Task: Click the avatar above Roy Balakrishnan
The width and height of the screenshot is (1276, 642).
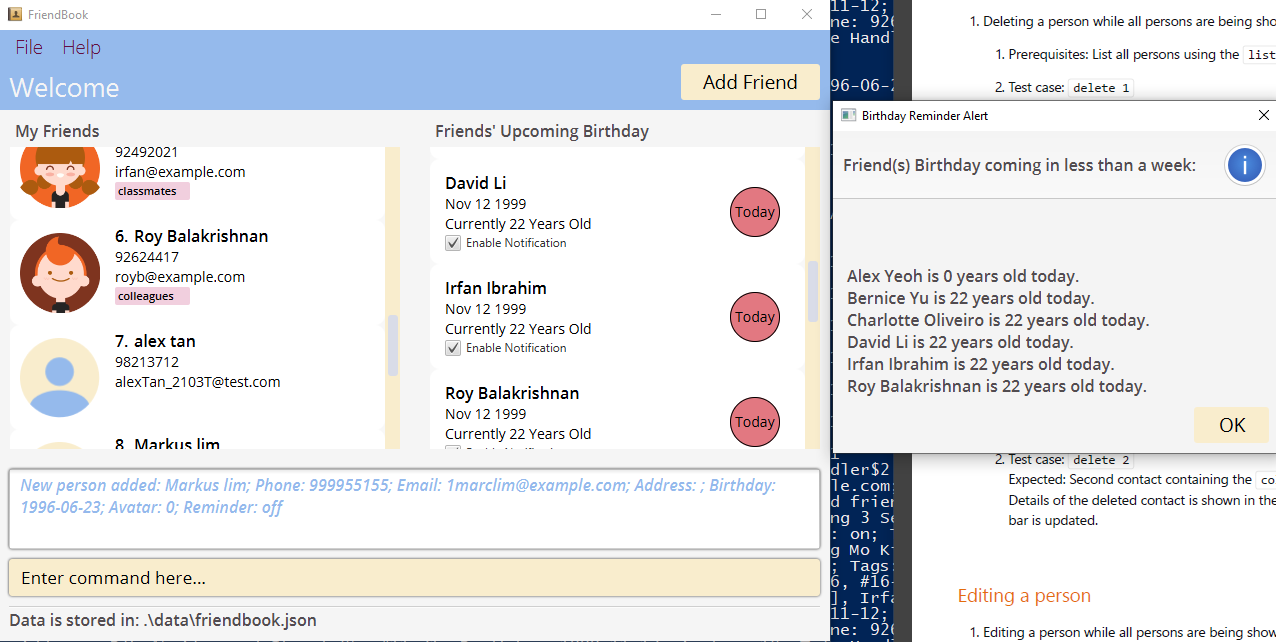Action: pos(60,176)
